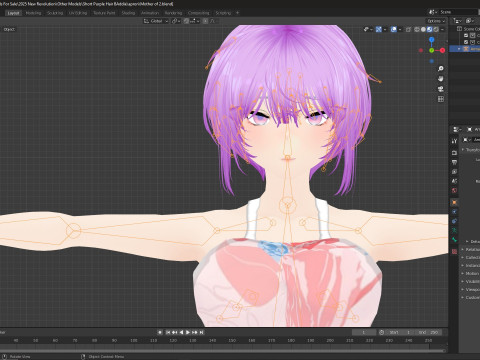Open the Tool properties tab
The height and width of the screenshot is (360, 480).
454,141
